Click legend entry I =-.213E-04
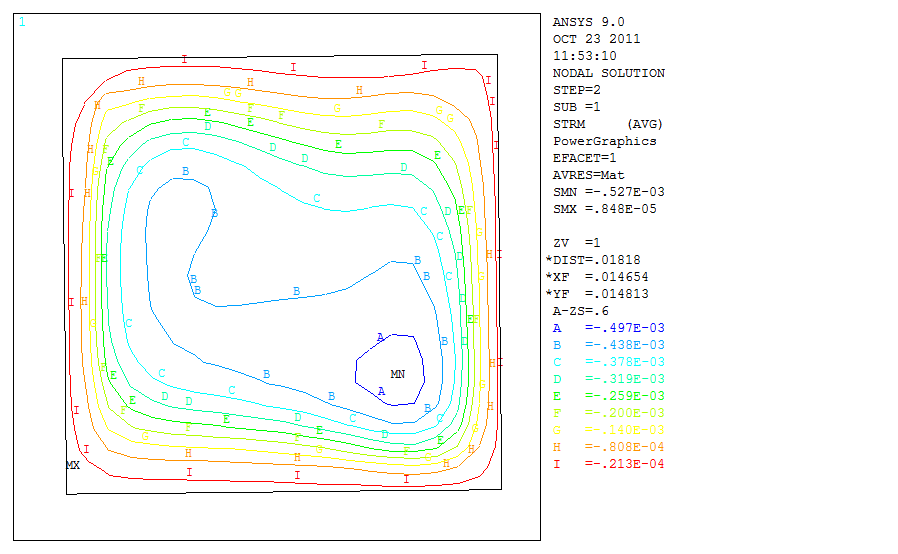Image resolution: width=898 pixels, height=554 pixels. [608, 463]
